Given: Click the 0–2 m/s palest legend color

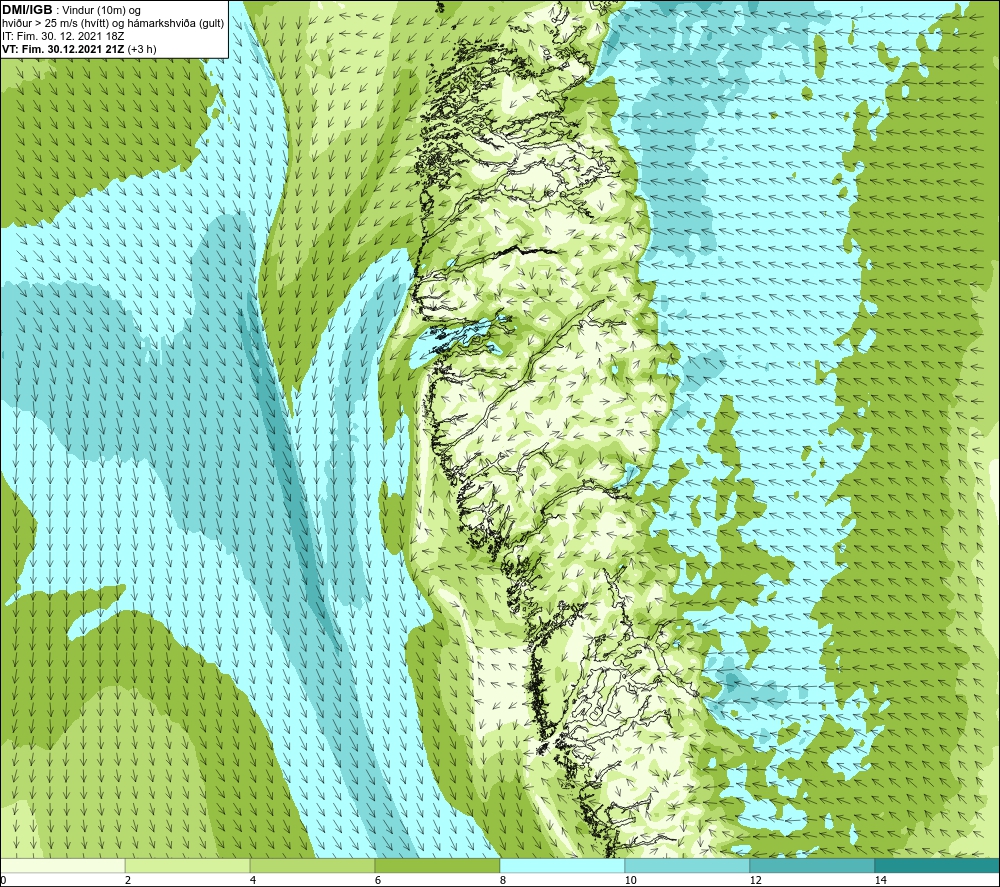Looking at the screenshot, I should pos(62,865).
